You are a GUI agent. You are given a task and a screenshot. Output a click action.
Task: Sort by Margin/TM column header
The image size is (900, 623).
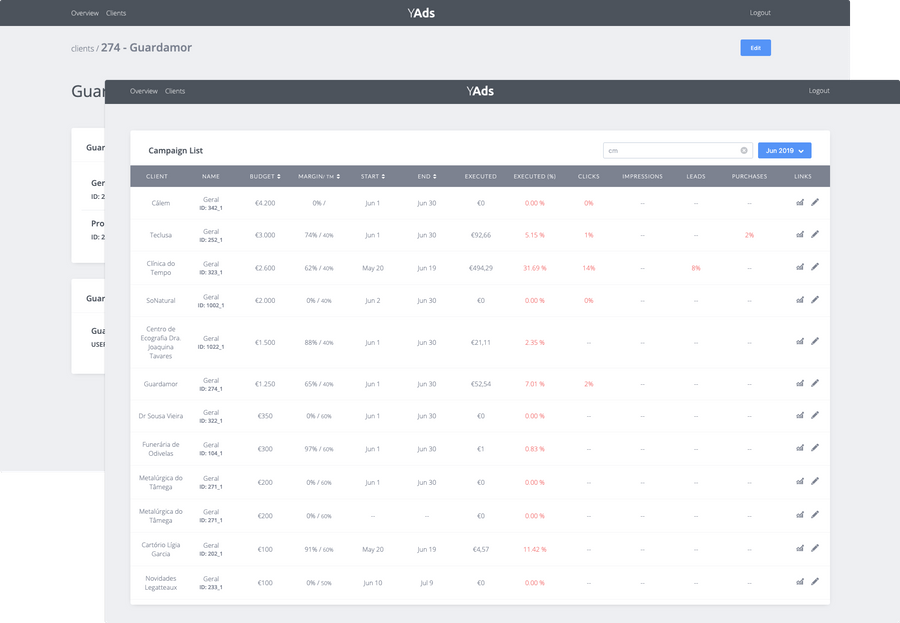319,176
